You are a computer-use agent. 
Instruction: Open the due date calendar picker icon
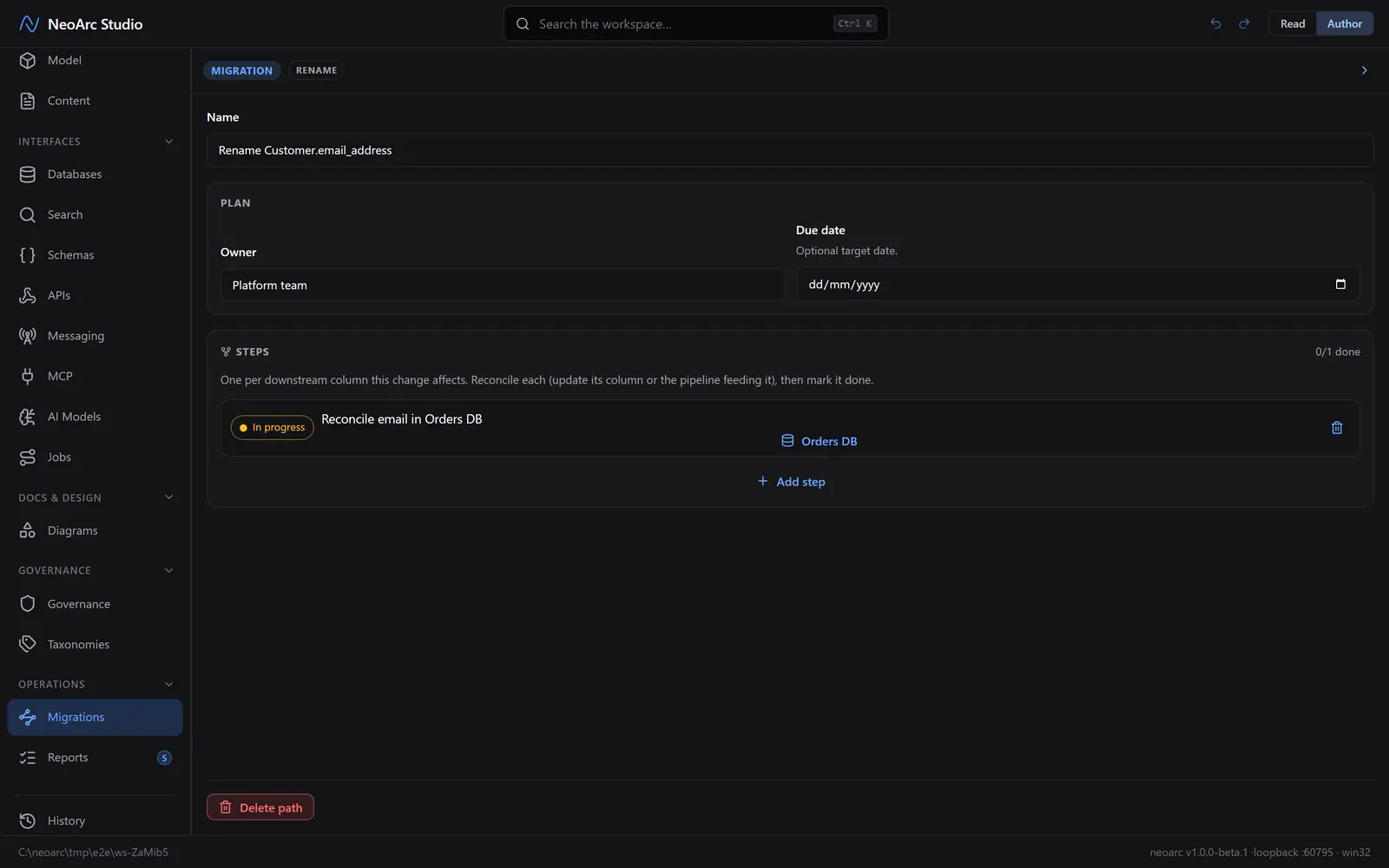pyautogui.click(x=1340, y=284)
